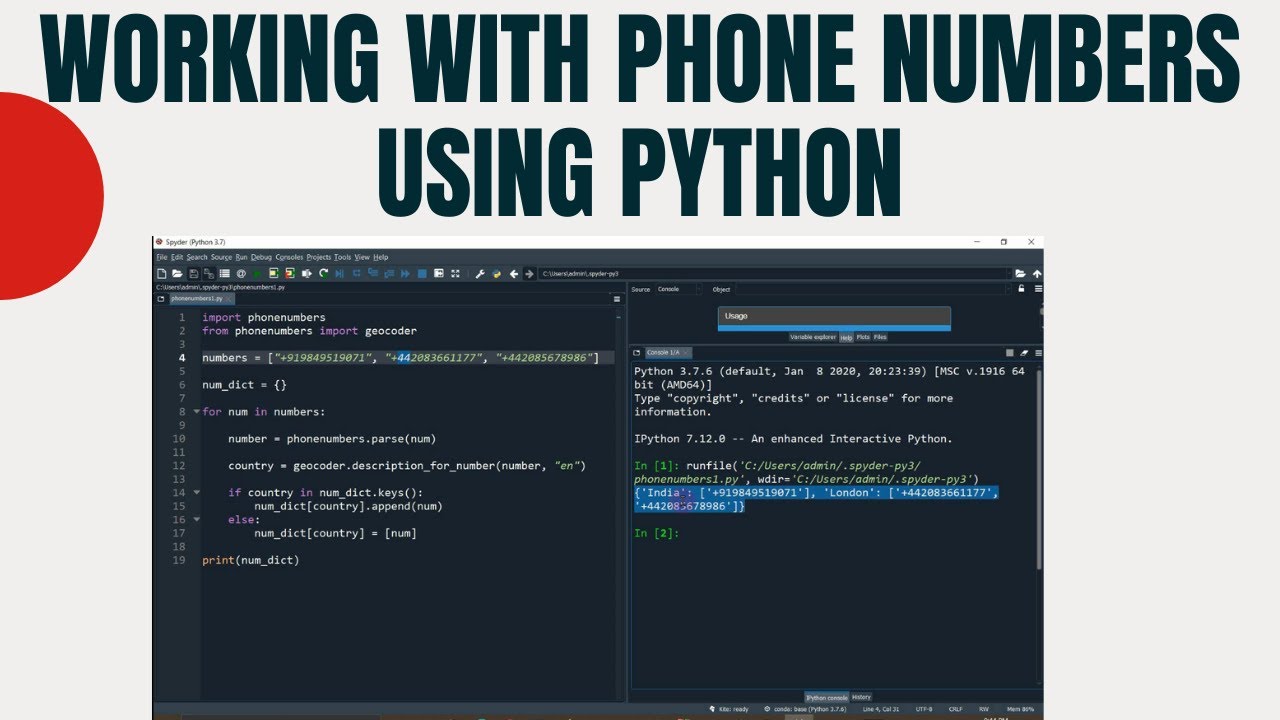
Task: Stop debugging with the square icon
Action: (421, 273)
